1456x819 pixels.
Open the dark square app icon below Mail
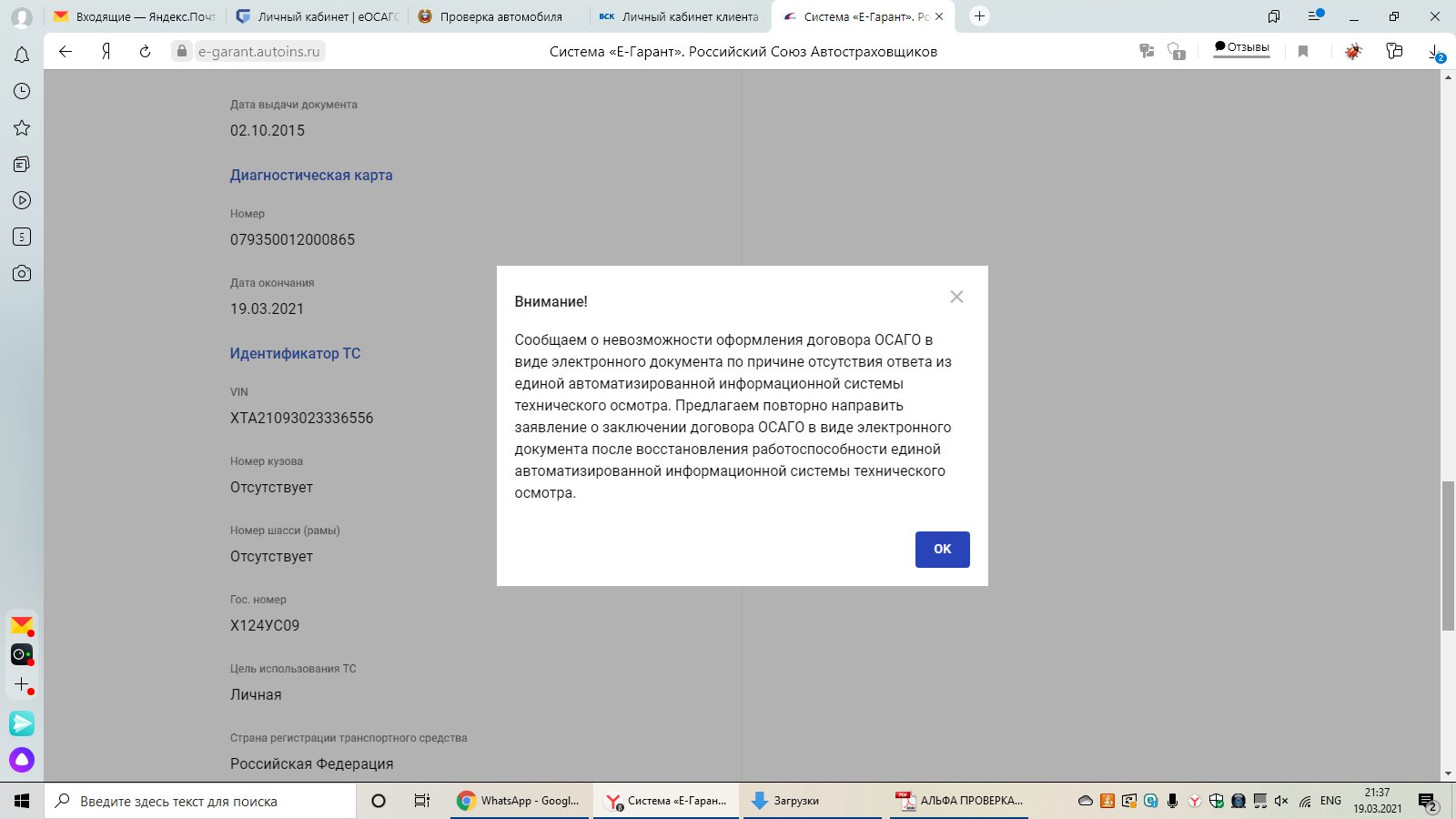22,654
